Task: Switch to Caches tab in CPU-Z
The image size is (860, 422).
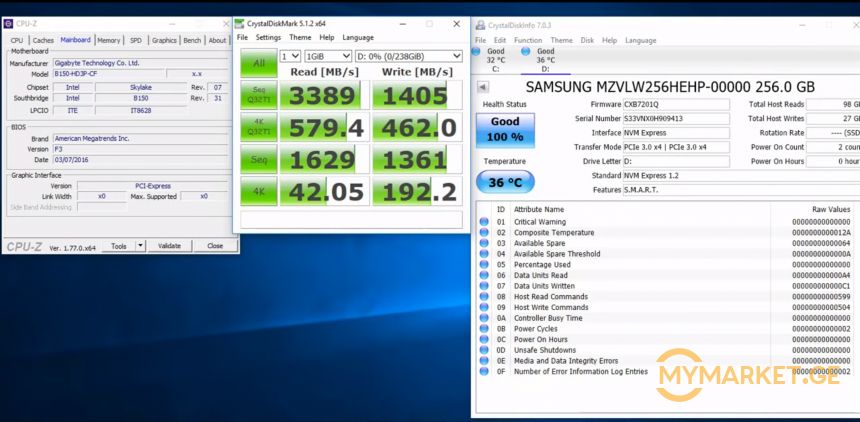Action: (43, 41)
